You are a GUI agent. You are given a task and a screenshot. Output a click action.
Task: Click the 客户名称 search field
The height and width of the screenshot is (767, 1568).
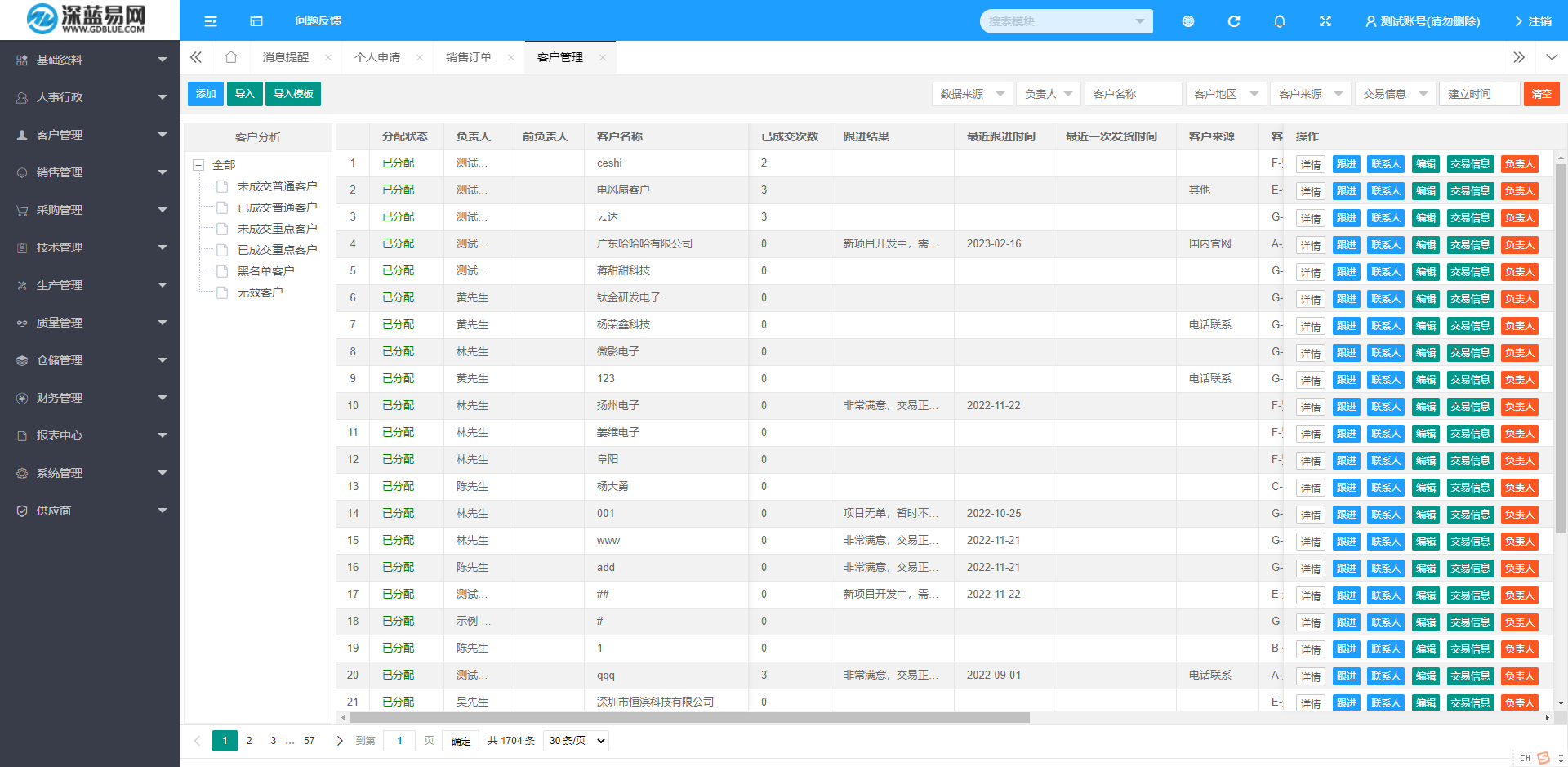1134,94
